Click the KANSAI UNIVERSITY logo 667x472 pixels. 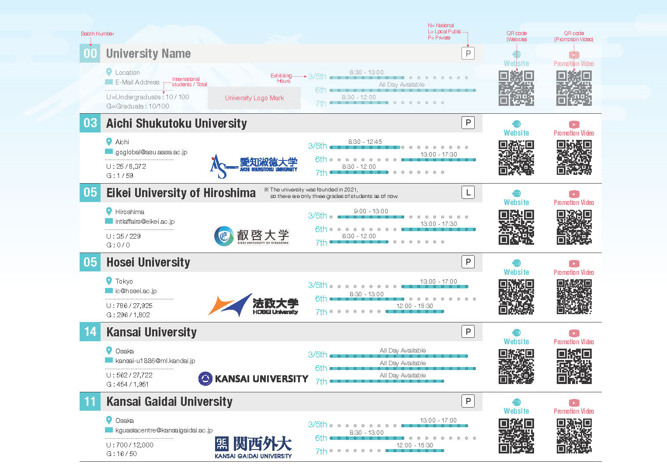tap(253, 378)
